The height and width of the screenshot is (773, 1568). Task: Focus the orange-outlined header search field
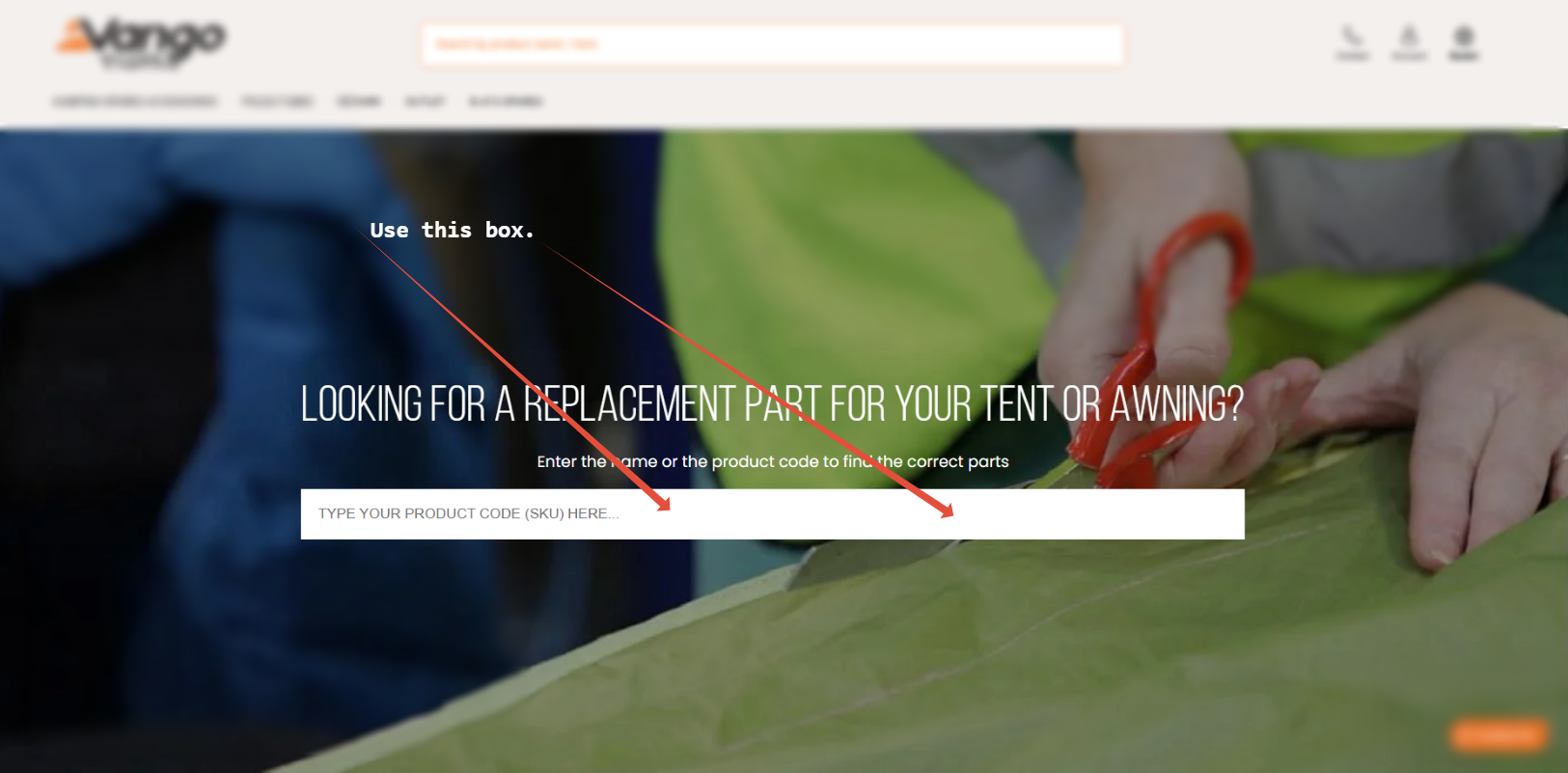tap(772, 44)
